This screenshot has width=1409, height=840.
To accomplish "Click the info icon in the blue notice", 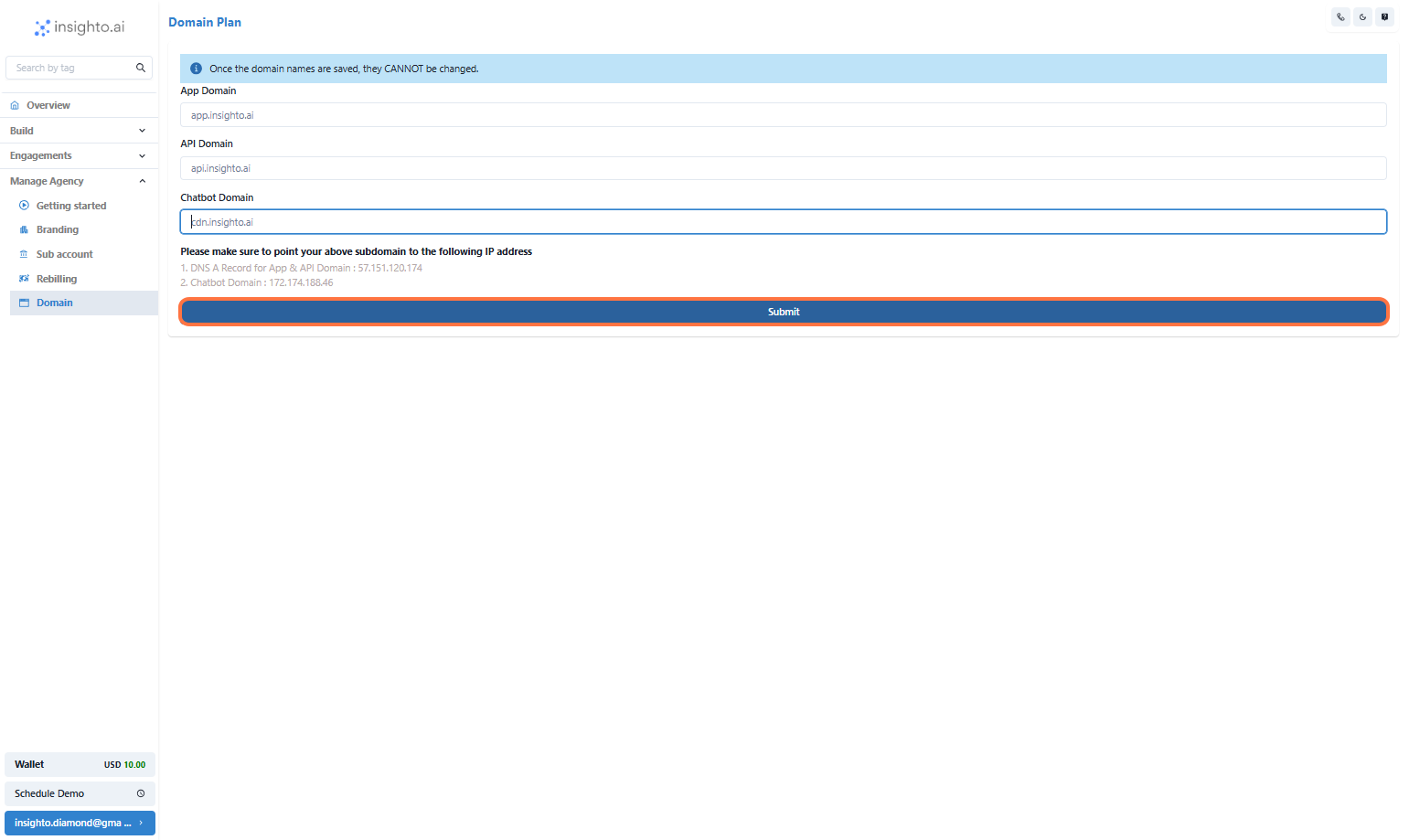I will [x=196, y=69].
